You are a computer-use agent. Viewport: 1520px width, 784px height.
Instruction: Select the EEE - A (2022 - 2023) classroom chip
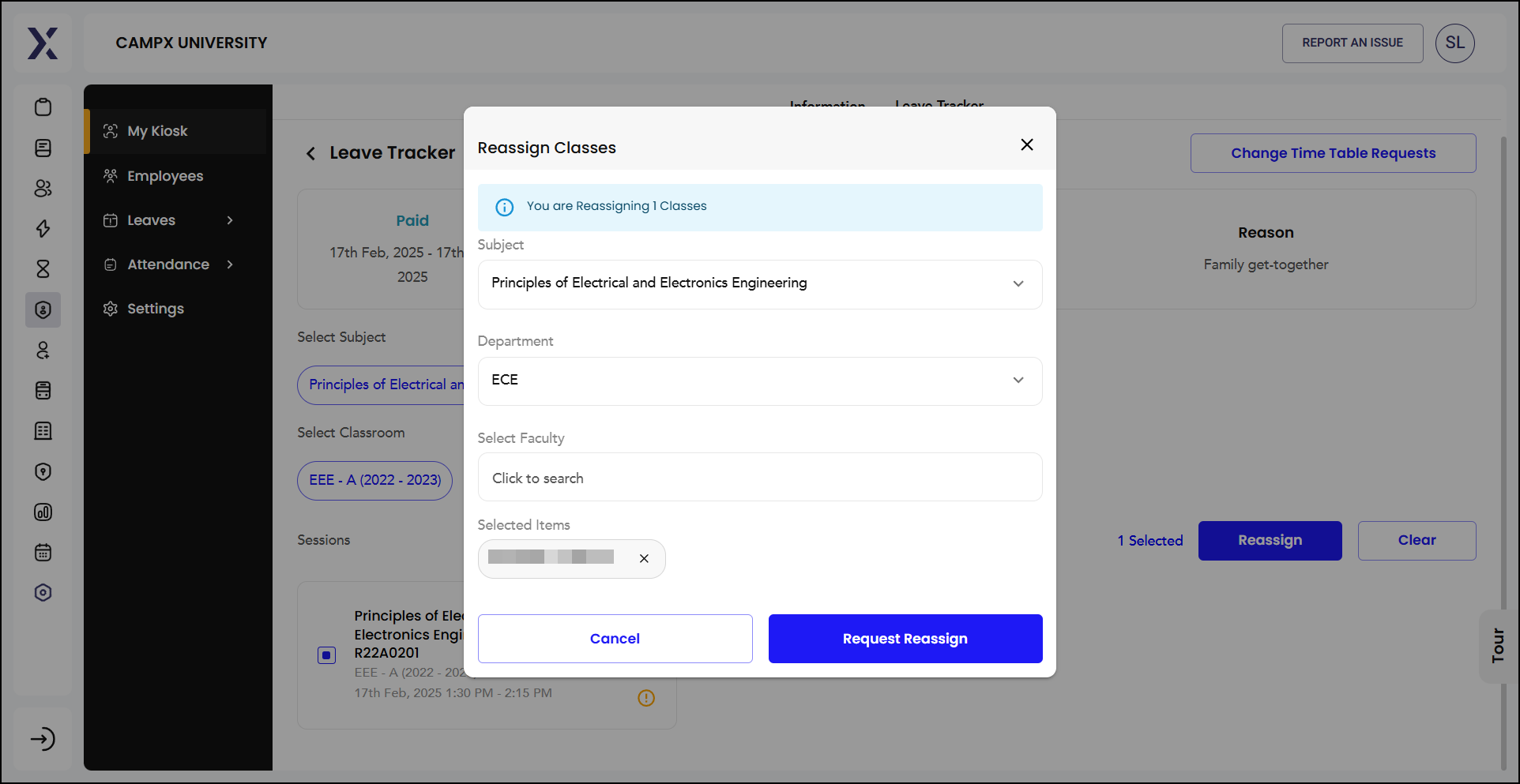[374, 480]
